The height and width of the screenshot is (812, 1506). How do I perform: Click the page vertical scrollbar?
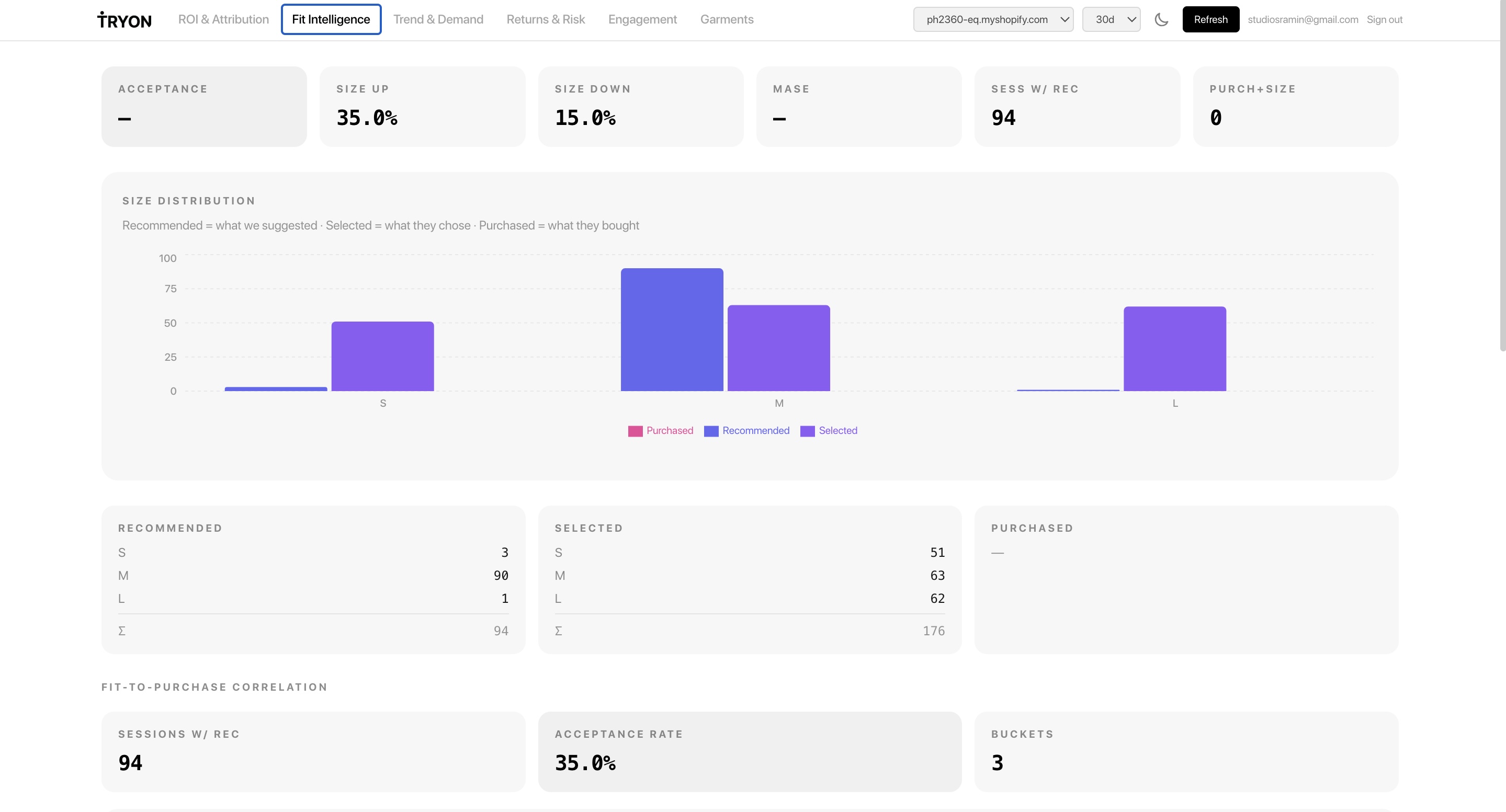click(x=1502, y=175)
